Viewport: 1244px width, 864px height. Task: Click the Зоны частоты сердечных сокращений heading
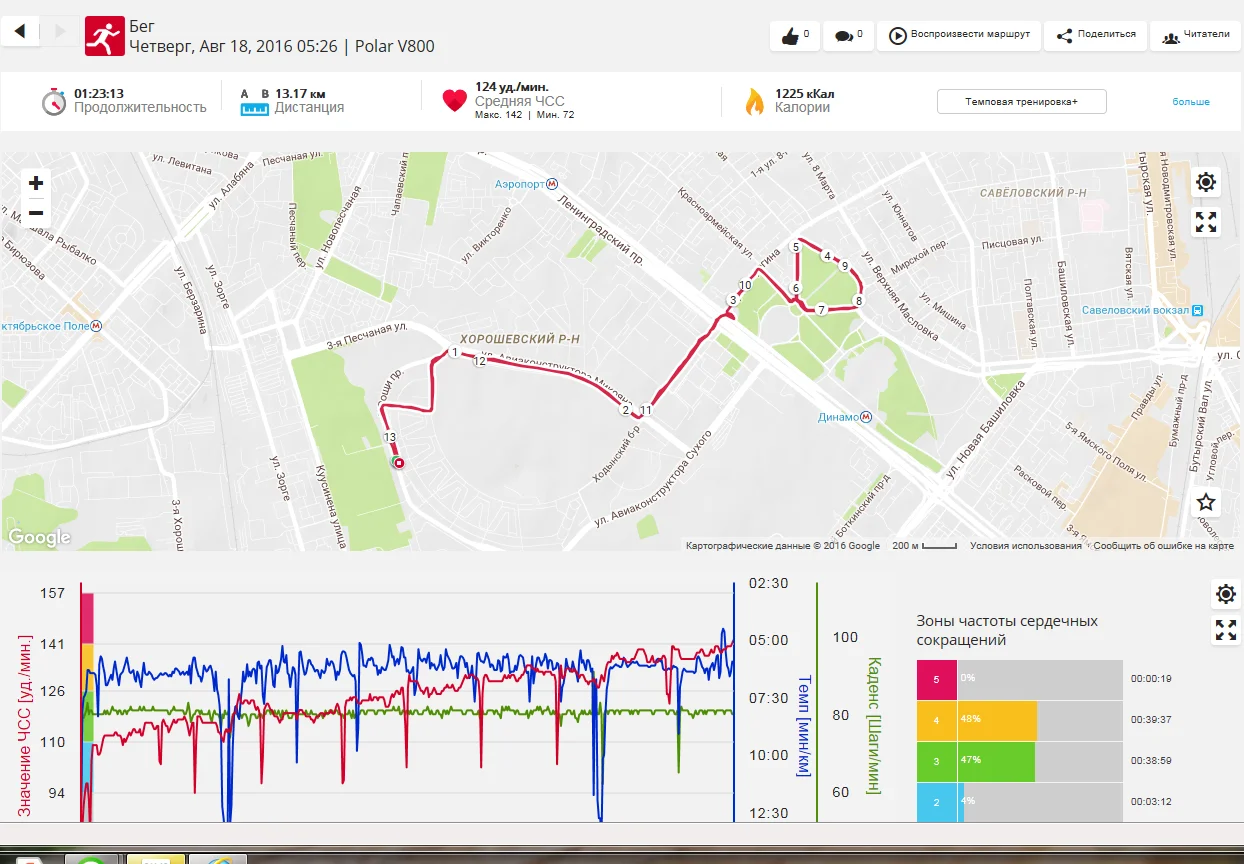1007,631
